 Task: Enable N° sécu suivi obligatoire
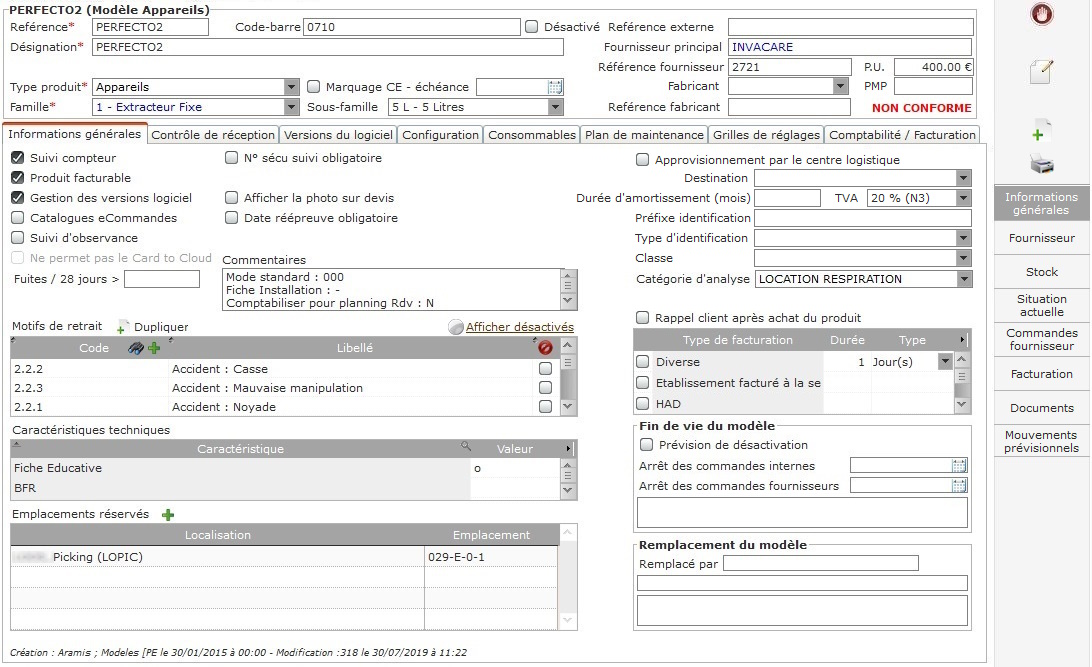231,158
